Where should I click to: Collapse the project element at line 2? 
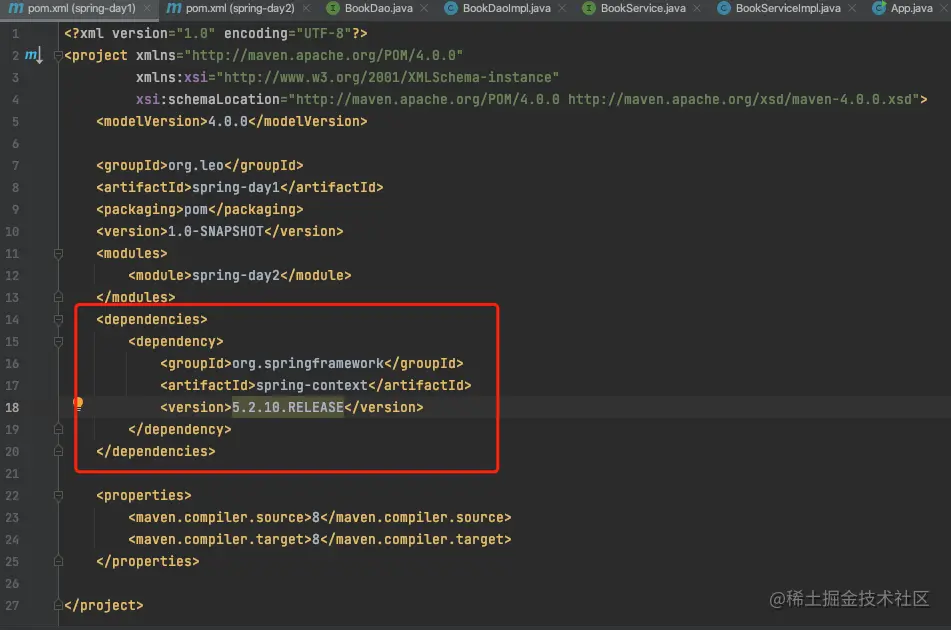(58, 56)
